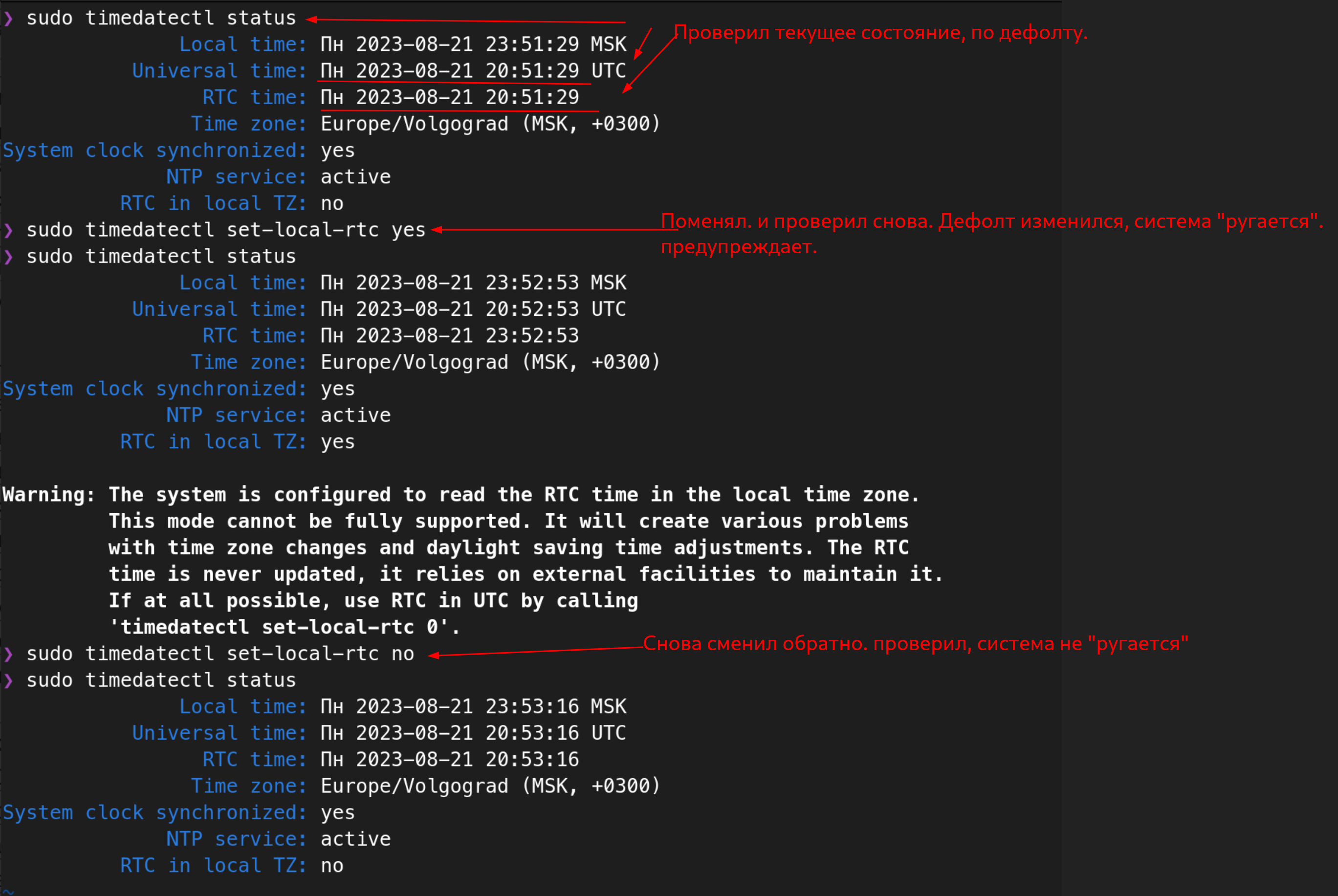This screenshot has width=1338, height=896.
Task: Click the last 'Europe/Volgograd (MSK, +0300)' value
Action: point(490,786)
